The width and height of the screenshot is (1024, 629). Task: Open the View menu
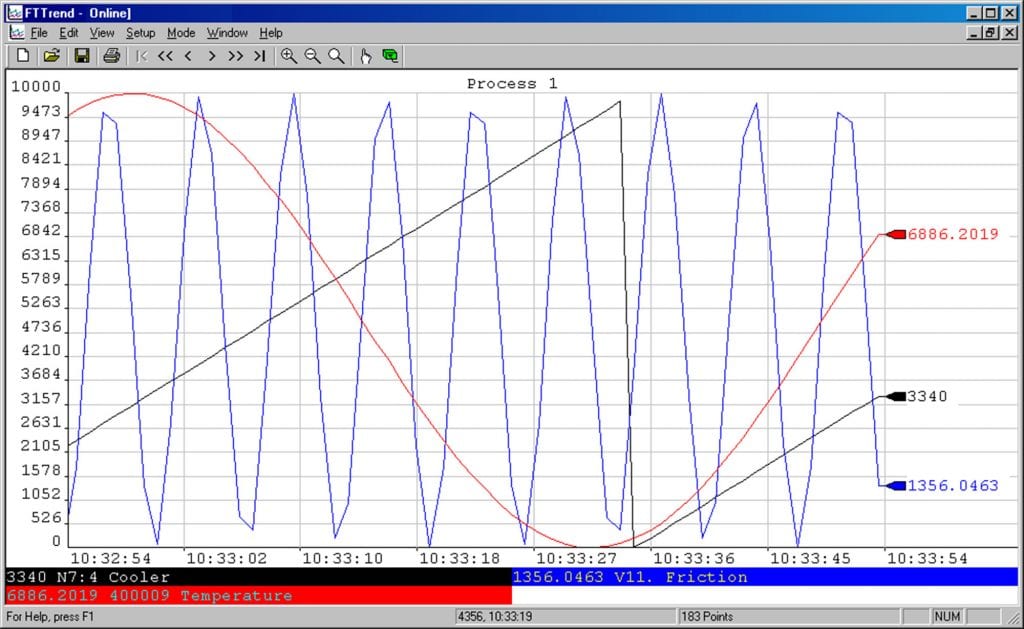(x=102, y=33)
